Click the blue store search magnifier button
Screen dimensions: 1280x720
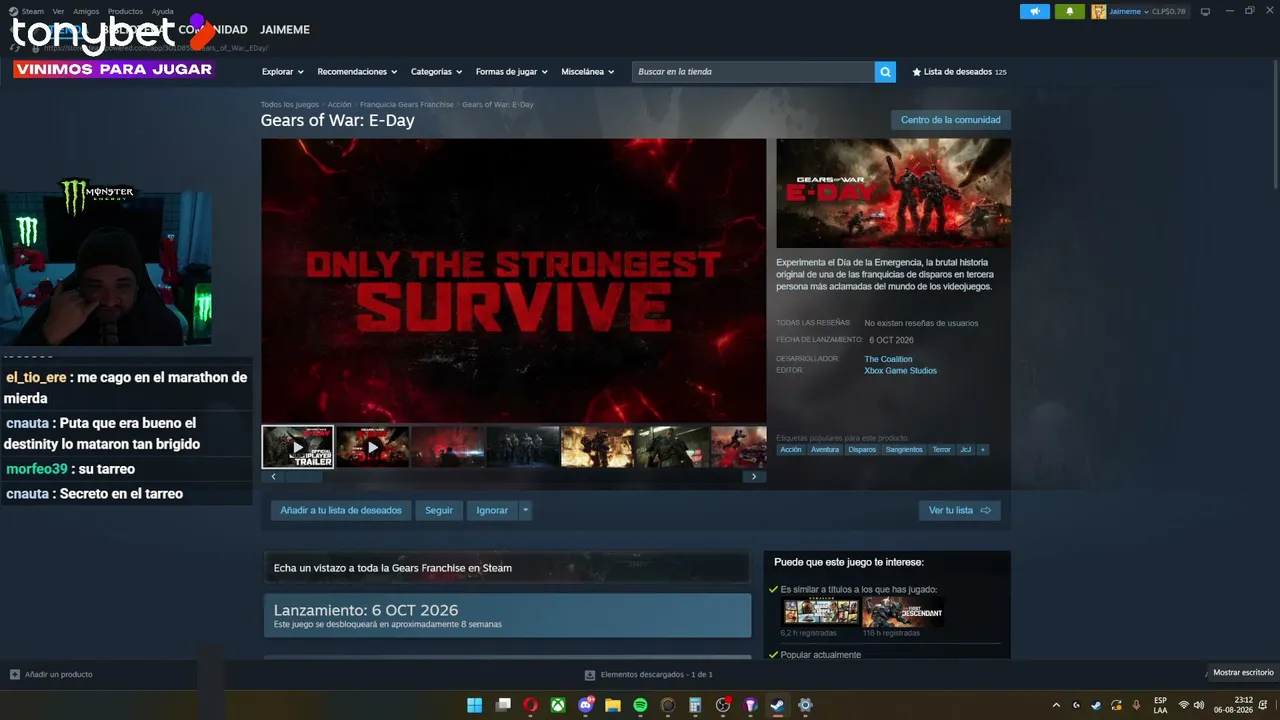click(x=885, y=72)
